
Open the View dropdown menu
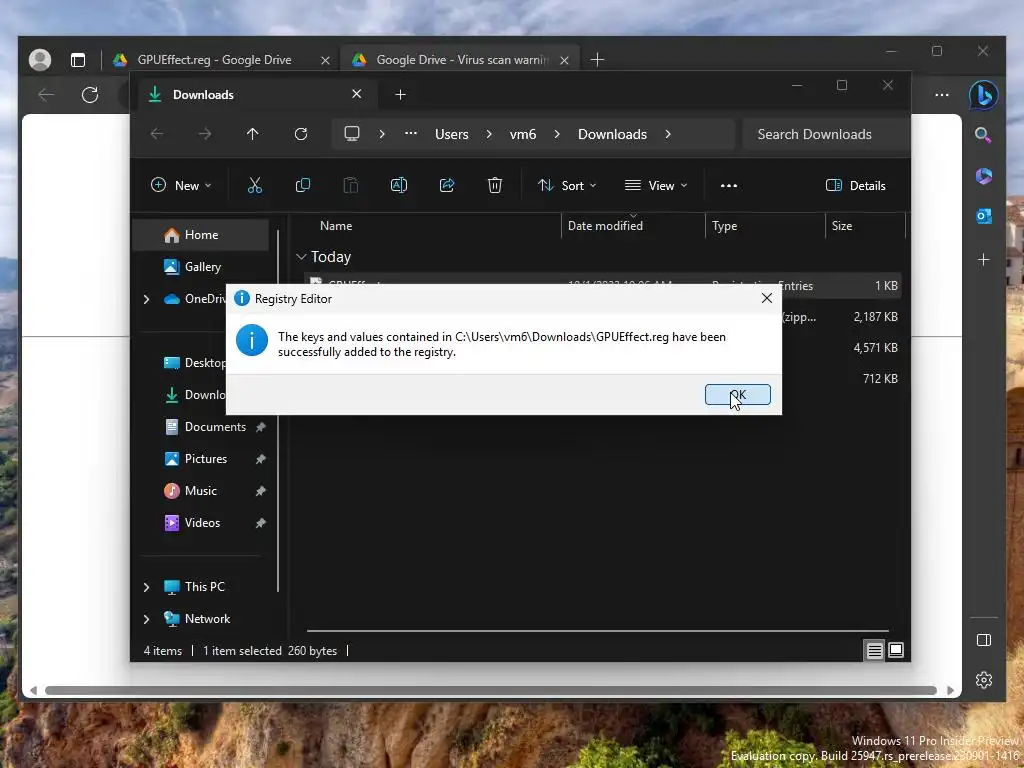656,185
